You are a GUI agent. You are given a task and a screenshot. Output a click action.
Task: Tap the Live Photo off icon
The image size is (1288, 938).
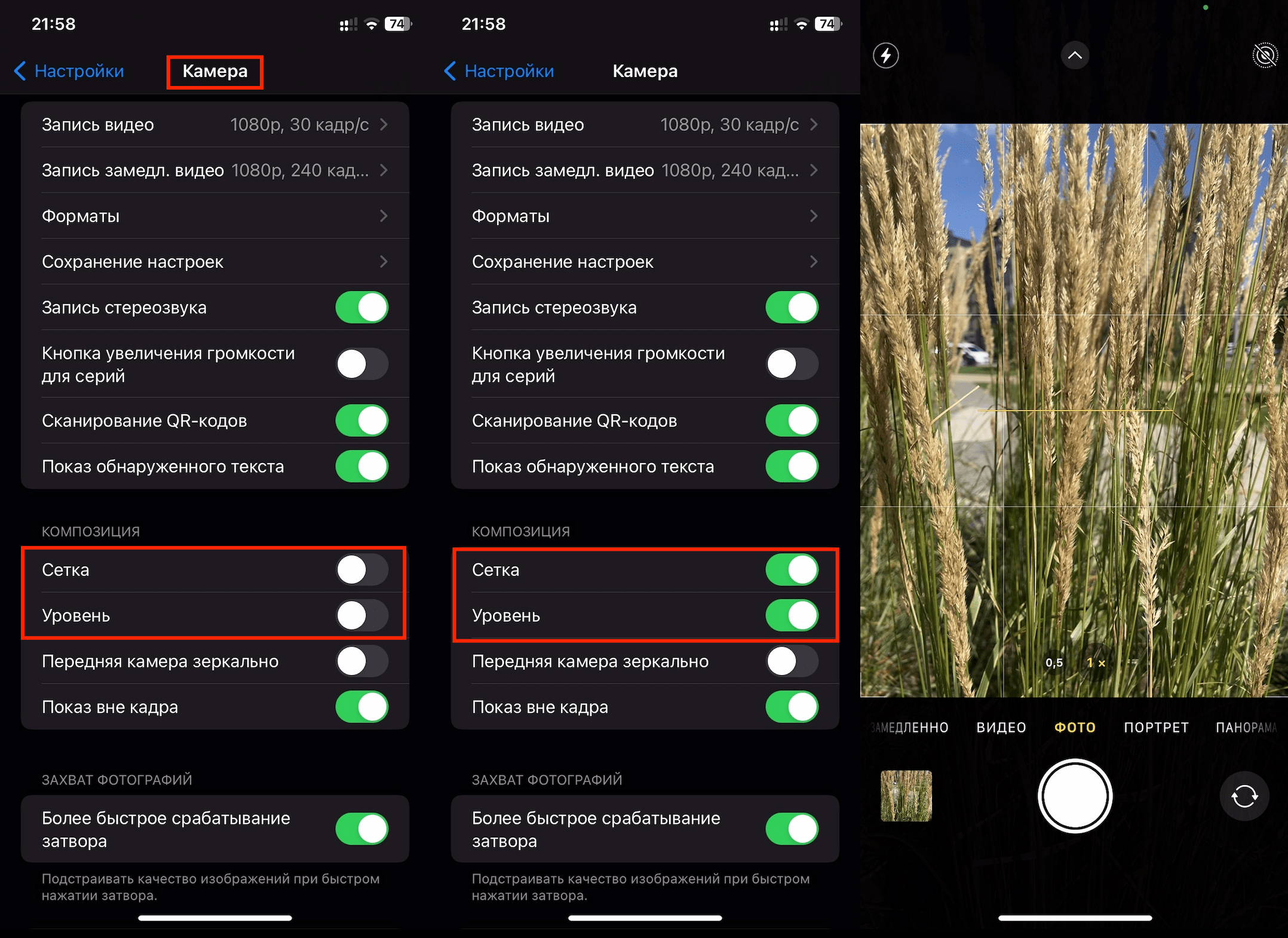tap(1265, 56)
